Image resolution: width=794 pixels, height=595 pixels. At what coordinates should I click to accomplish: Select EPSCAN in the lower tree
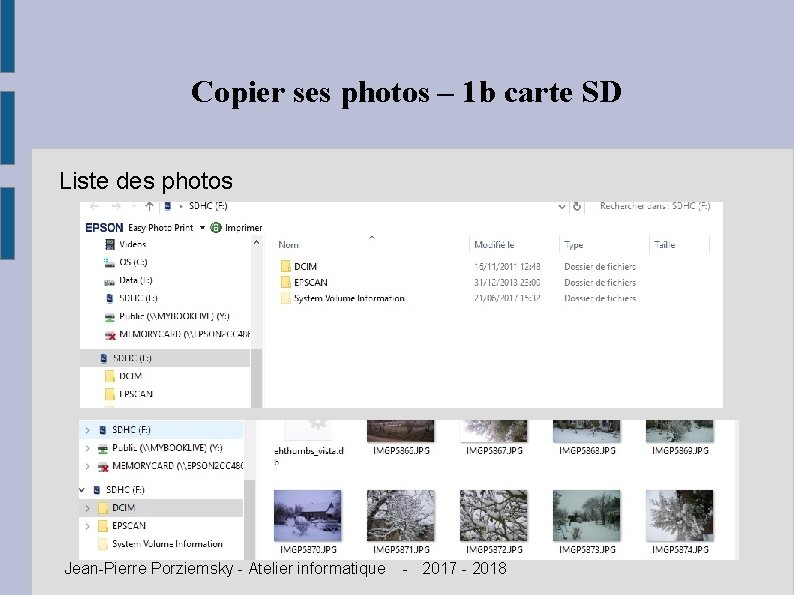(x=129, y=526)
